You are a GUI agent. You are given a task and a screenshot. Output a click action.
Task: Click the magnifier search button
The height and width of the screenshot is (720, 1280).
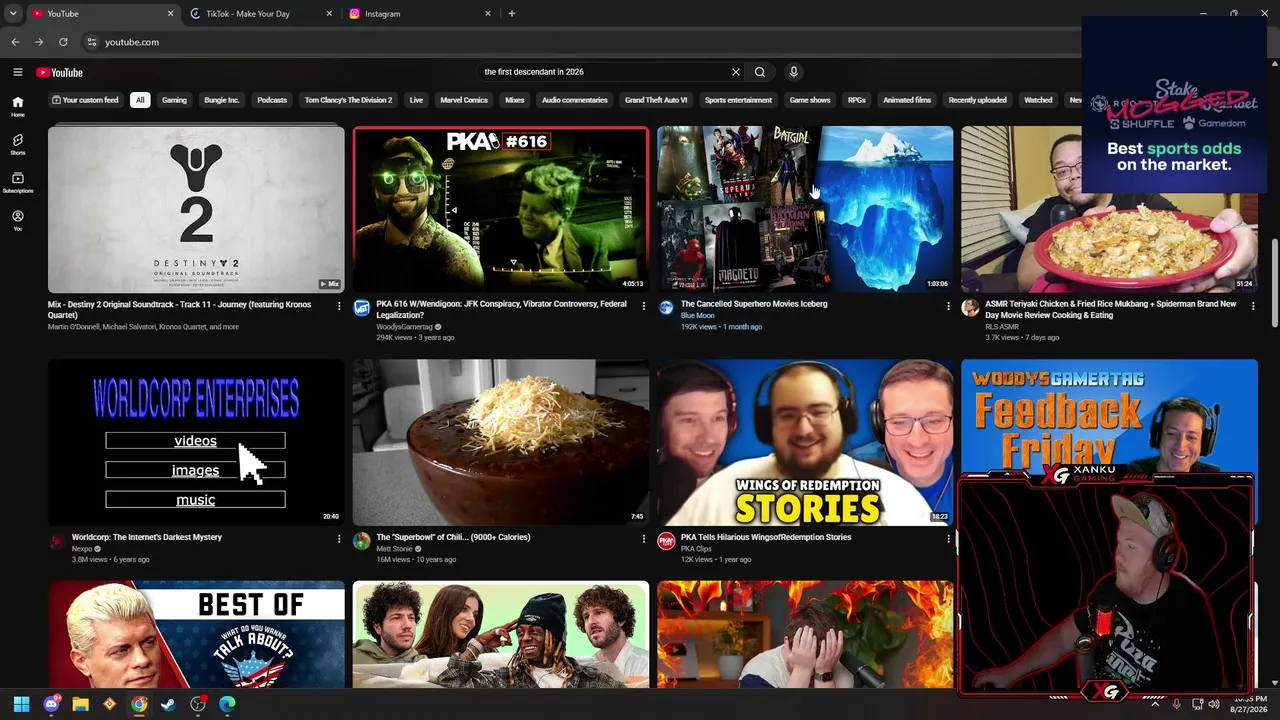tap(760, 72)
